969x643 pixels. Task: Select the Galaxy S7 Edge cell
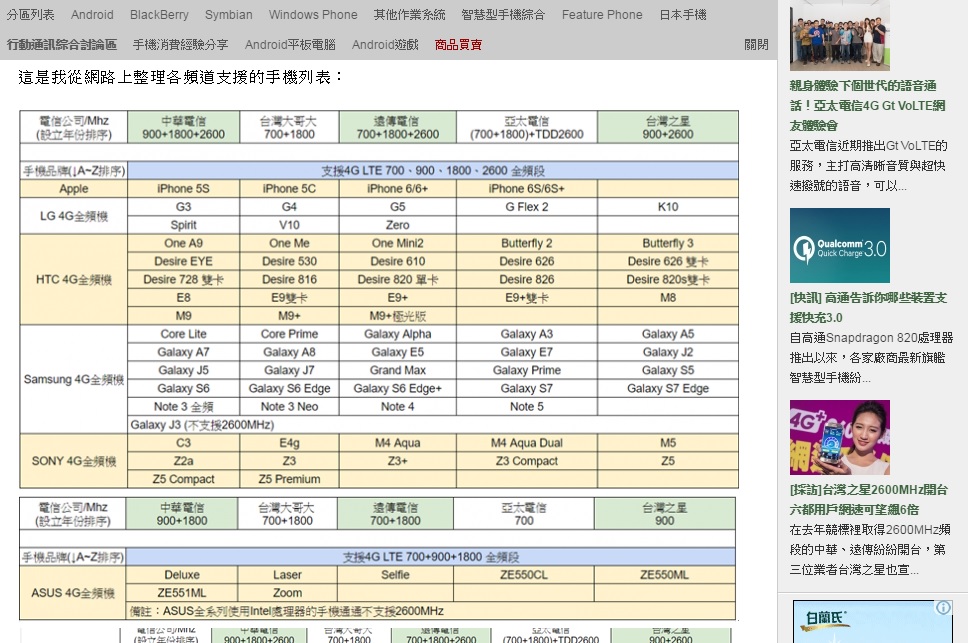pyautogui.click(x=668, y=388)
